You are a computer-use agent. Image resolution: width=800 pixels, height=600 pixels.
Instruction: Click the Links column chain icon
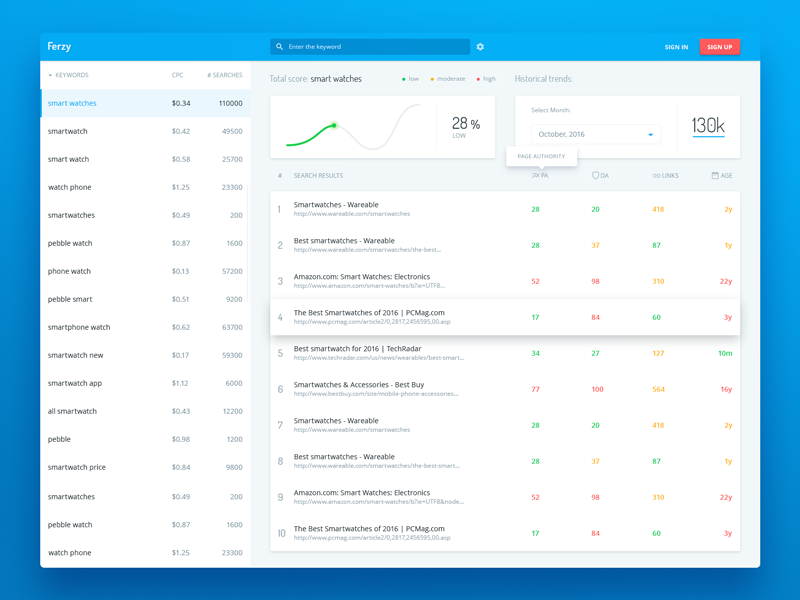tap(656, 176)
